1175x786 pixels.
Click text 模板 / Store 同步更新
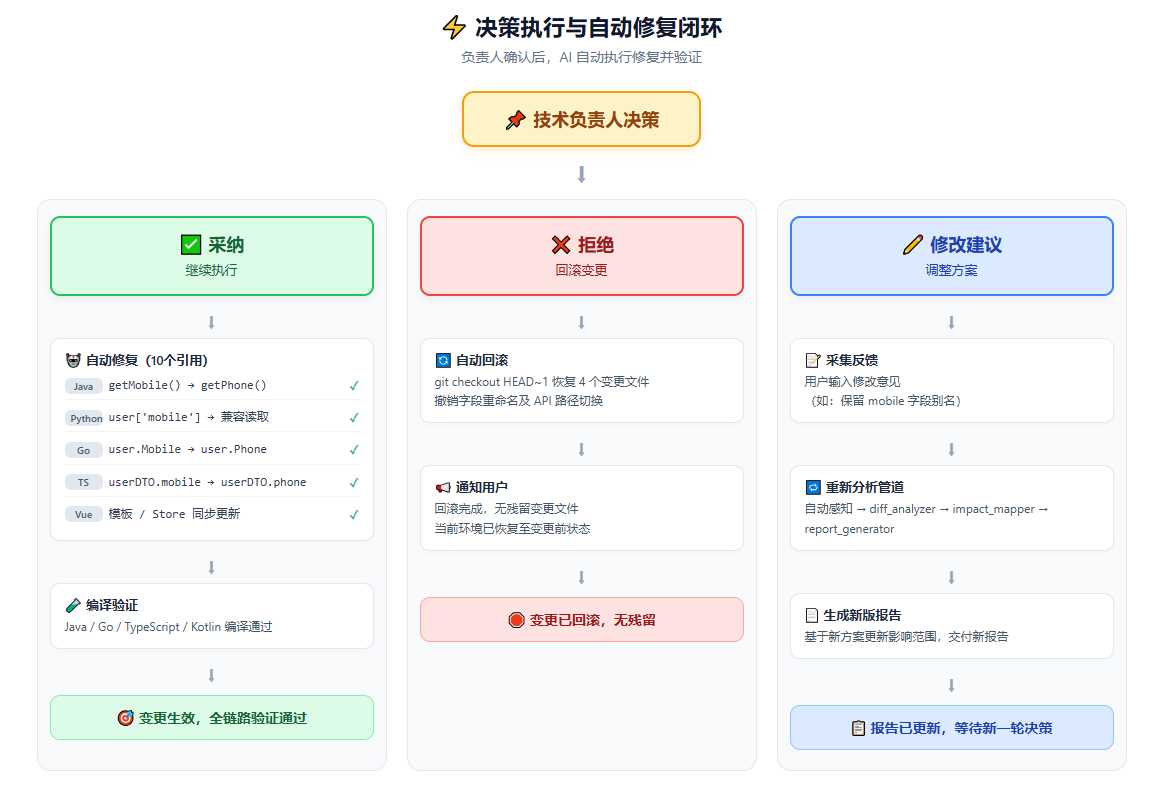coord(175,514)
